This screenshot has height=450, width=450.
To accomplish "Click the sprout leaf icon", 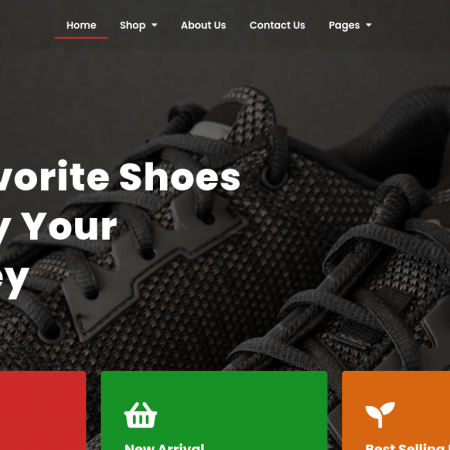I will click(x=380, y=415).
